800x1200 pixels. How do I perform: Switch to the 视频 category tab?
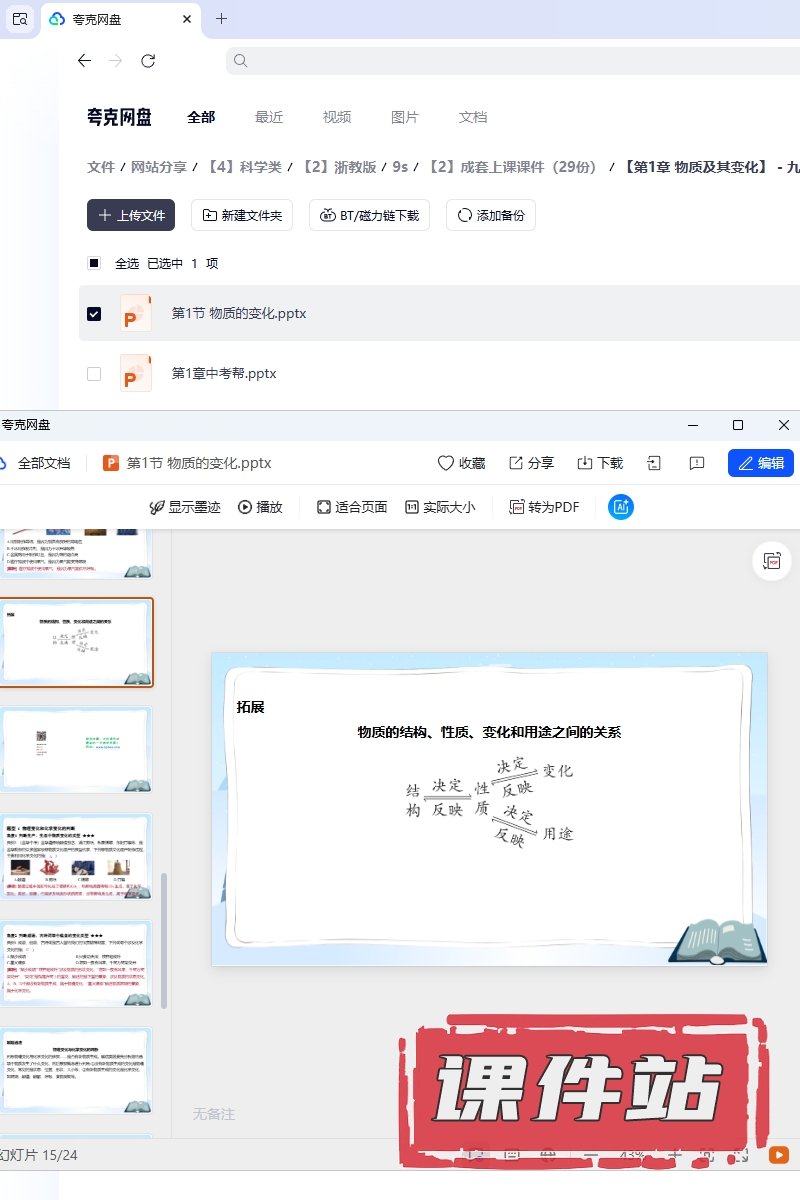[337, 117]
